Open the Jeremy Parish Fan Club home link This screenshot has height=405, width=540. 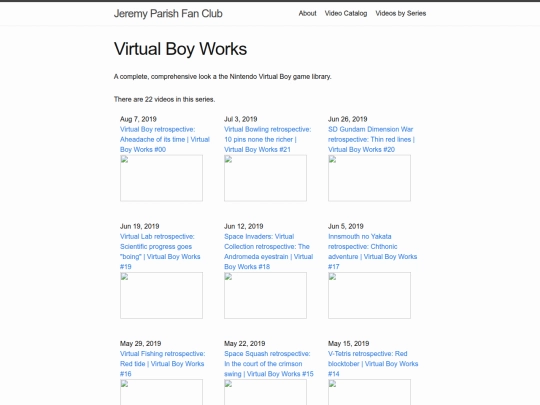168,13
